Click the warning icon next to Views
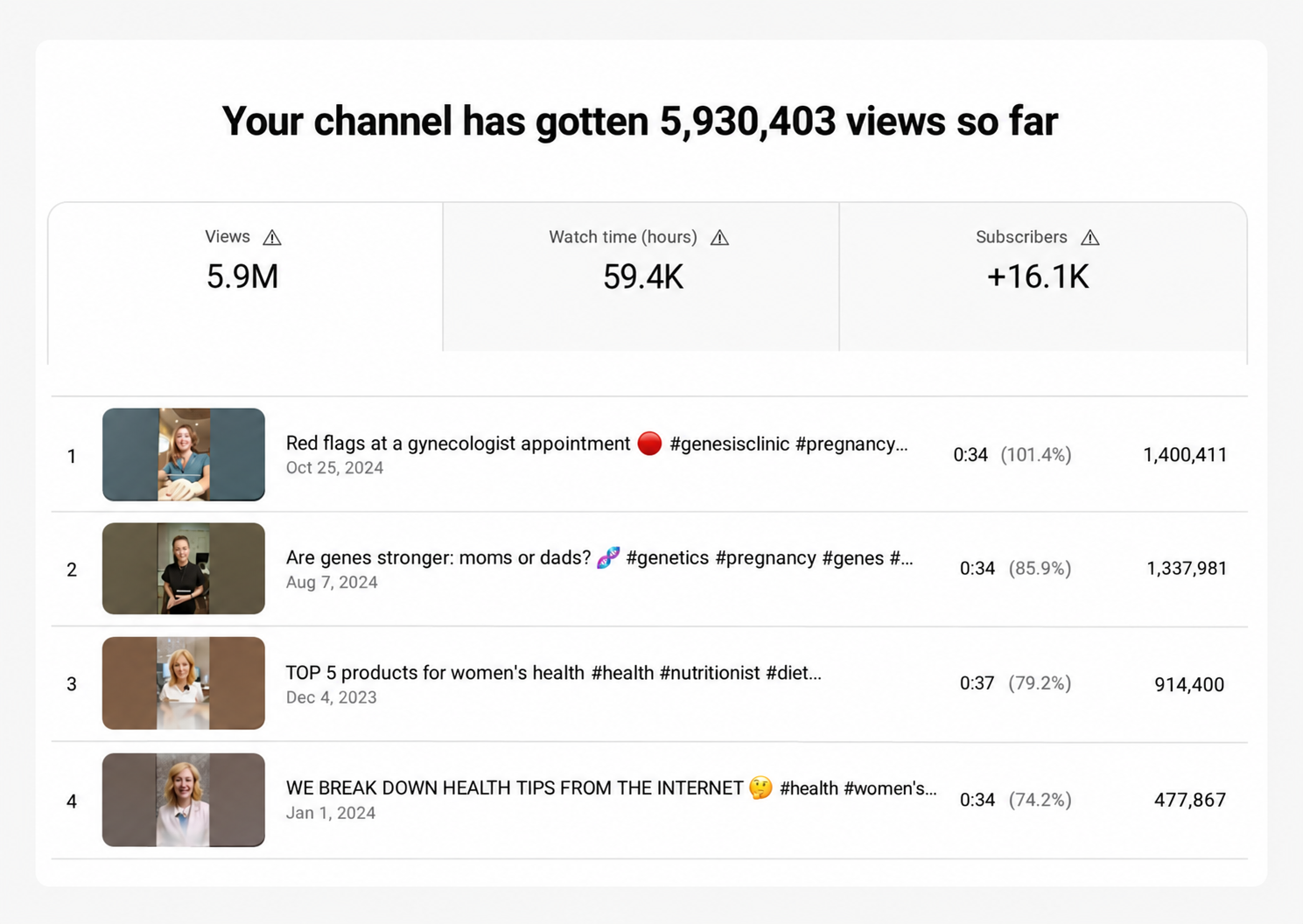 (272, 237)
